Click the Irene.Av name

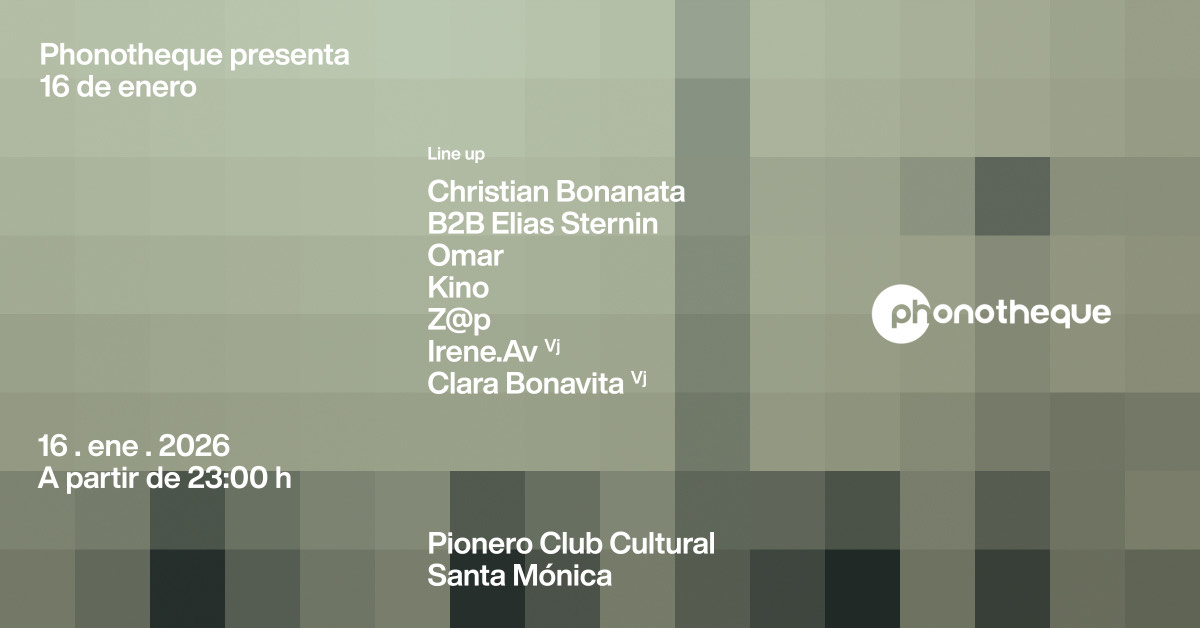click(482, 351)
